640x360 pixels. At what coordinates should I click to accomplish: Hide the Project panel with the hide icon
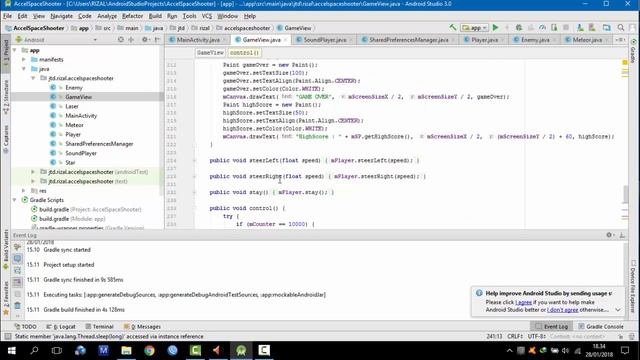[x=157, y=40]
